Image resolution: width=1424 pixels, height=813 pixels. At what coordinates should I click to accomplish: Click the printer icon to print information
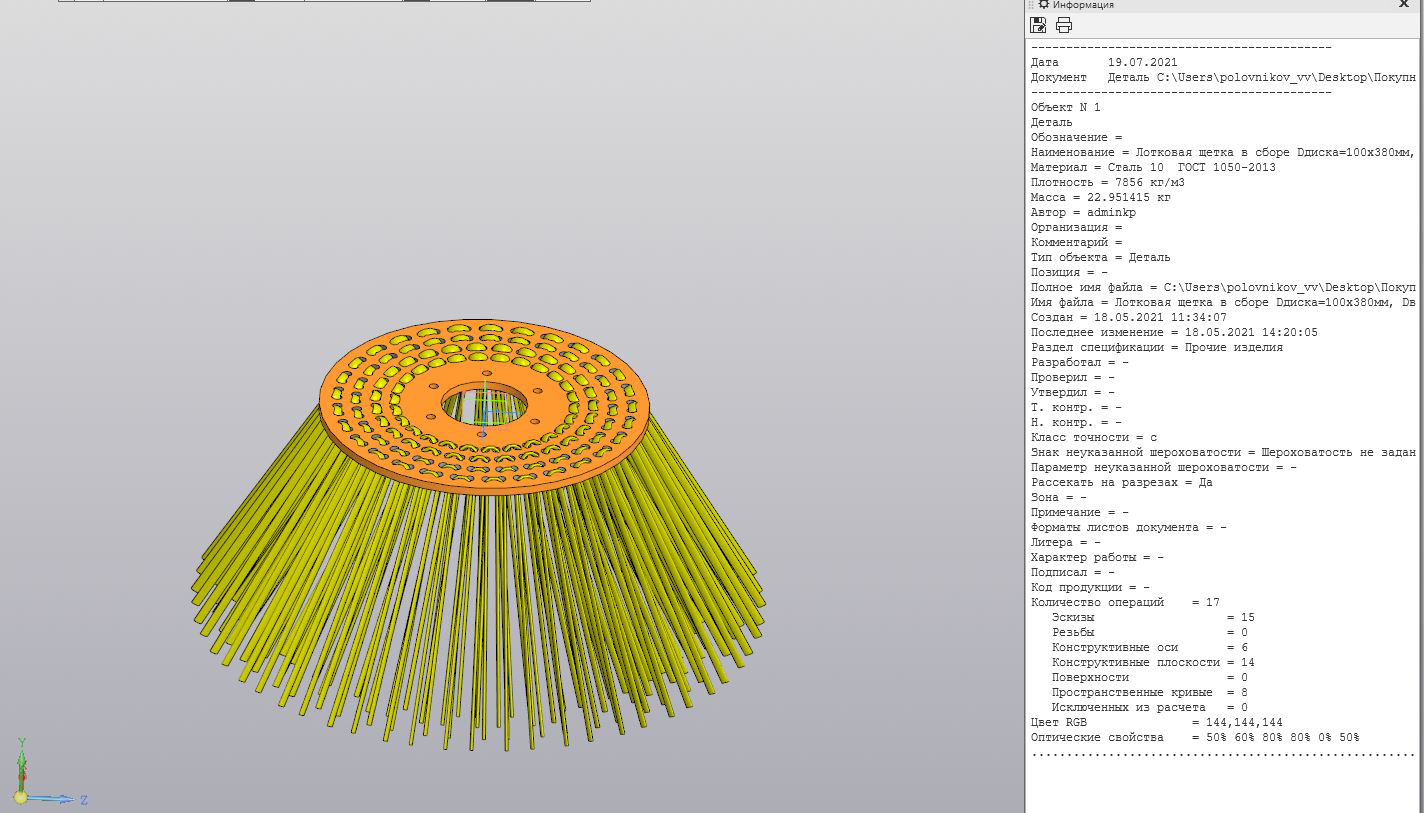pos(1063,25)
